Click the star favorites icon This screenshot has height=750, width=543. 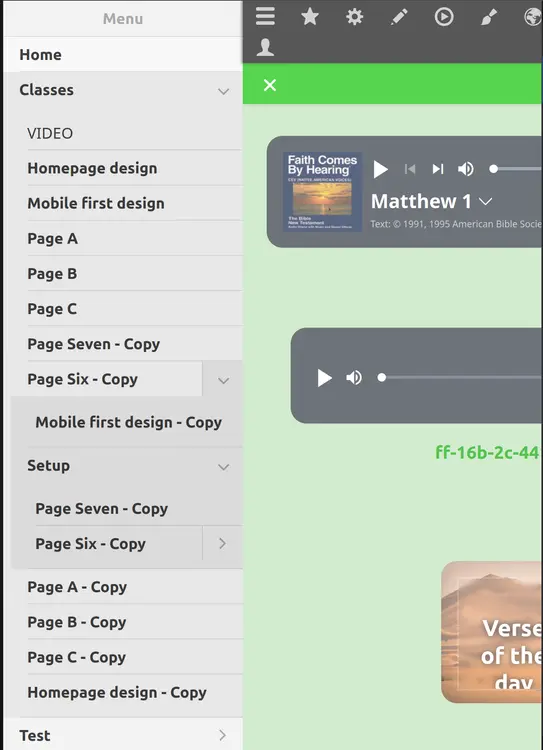[x=310, y=17]
